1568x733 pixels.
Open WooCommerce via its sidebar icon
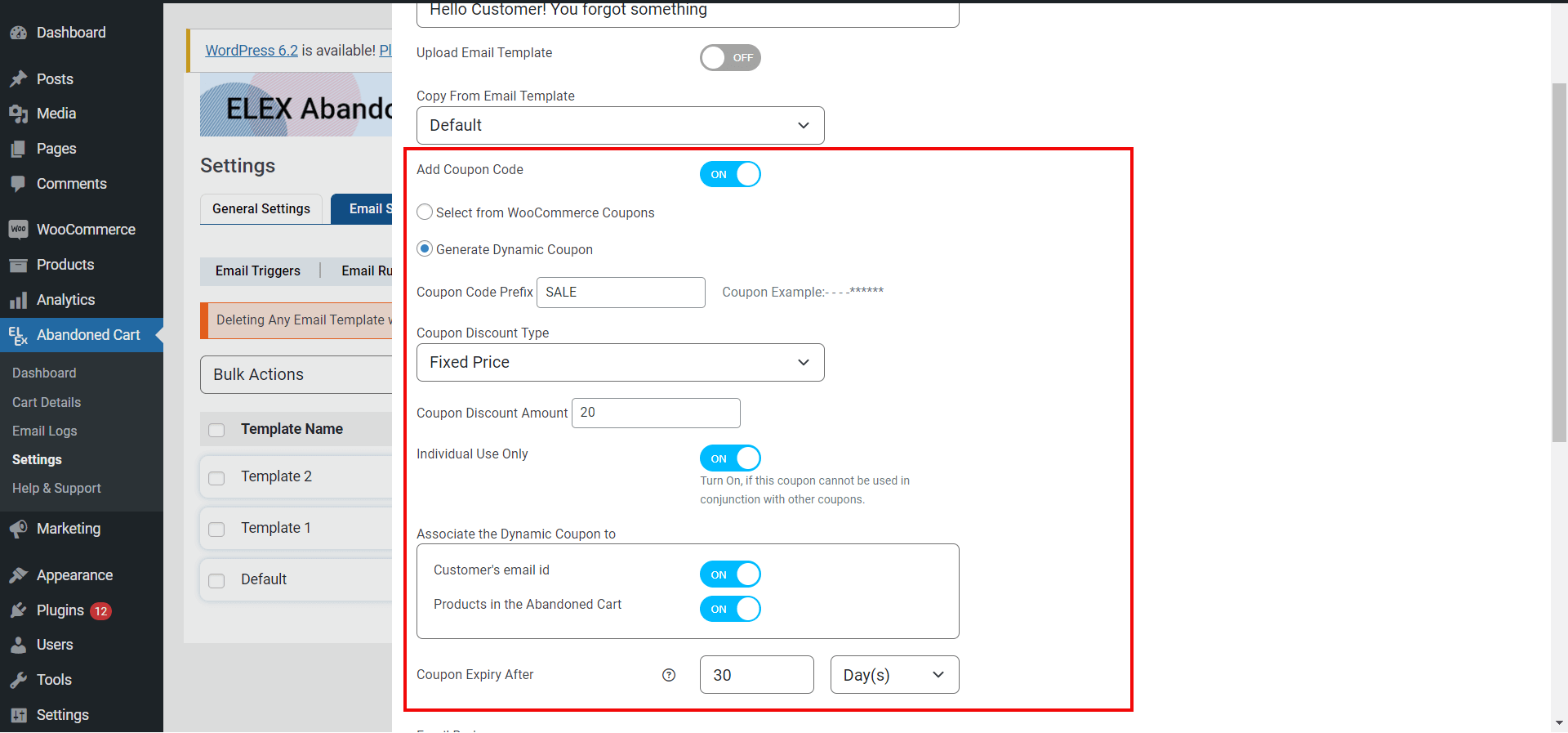18,230
